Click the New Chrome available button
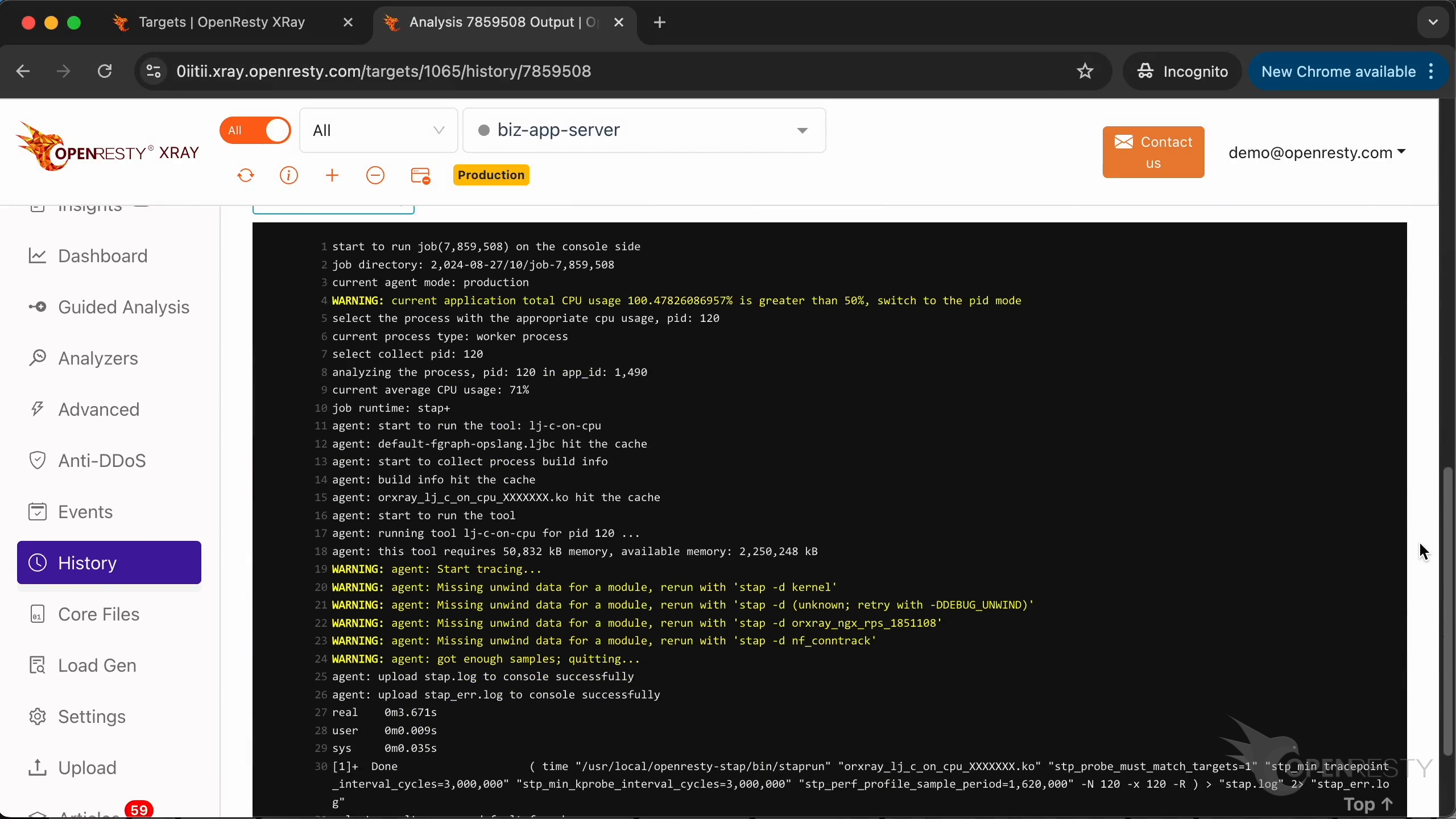Screen dimensions: 1456x819 [x=1338, y=71]
